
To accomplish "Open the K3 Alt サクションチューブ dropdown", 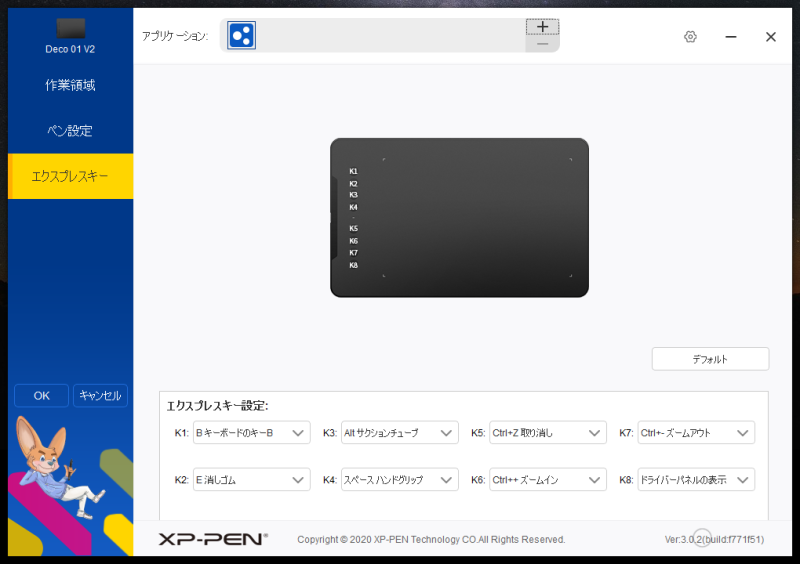I will tap(399, 433).
